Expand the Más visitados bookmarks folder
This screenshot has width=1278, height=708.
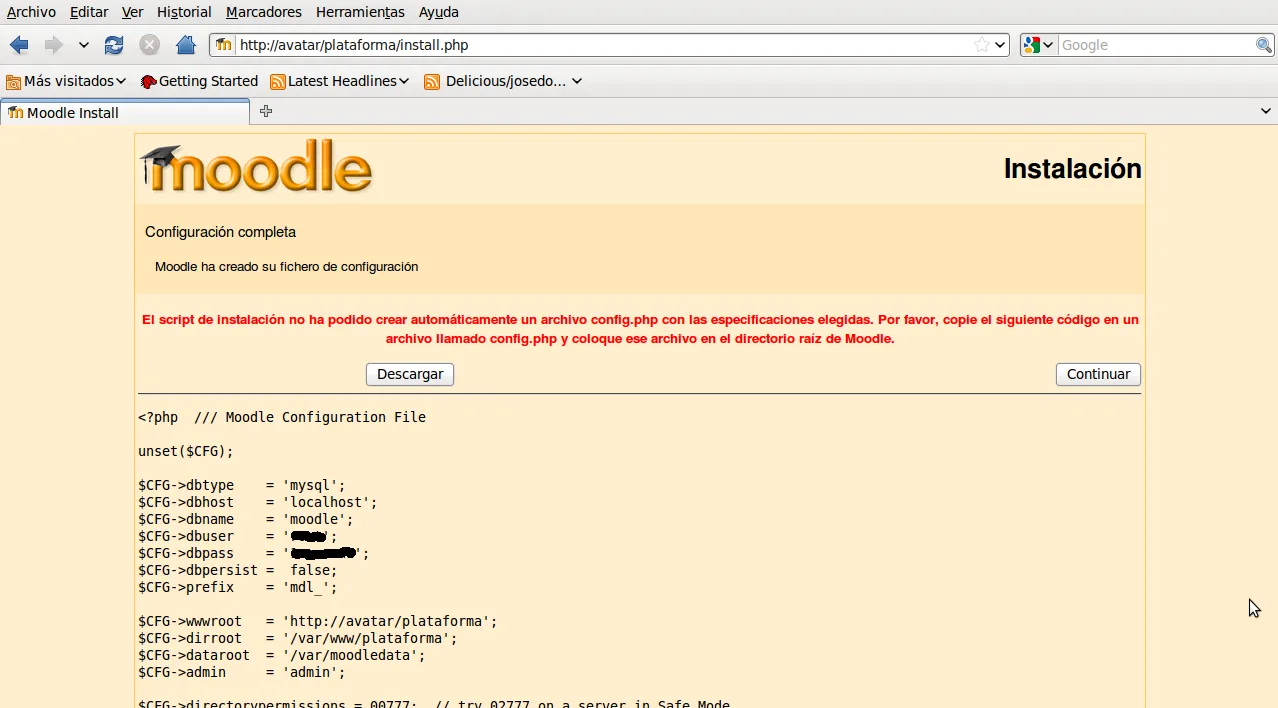pyautogui.click(x=66, y=81)
